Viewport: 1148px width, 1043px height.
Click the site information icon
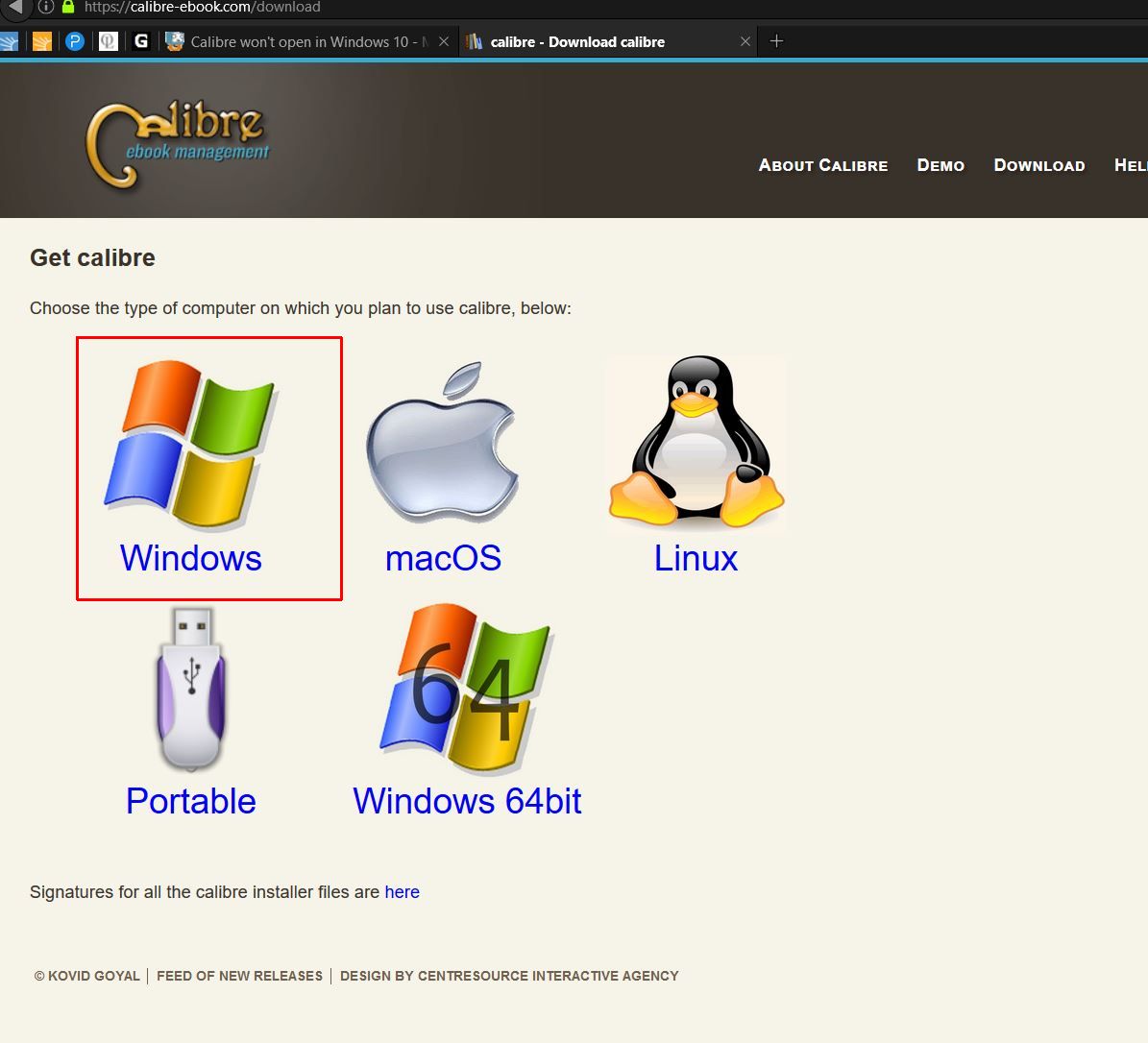coord(46,8)
